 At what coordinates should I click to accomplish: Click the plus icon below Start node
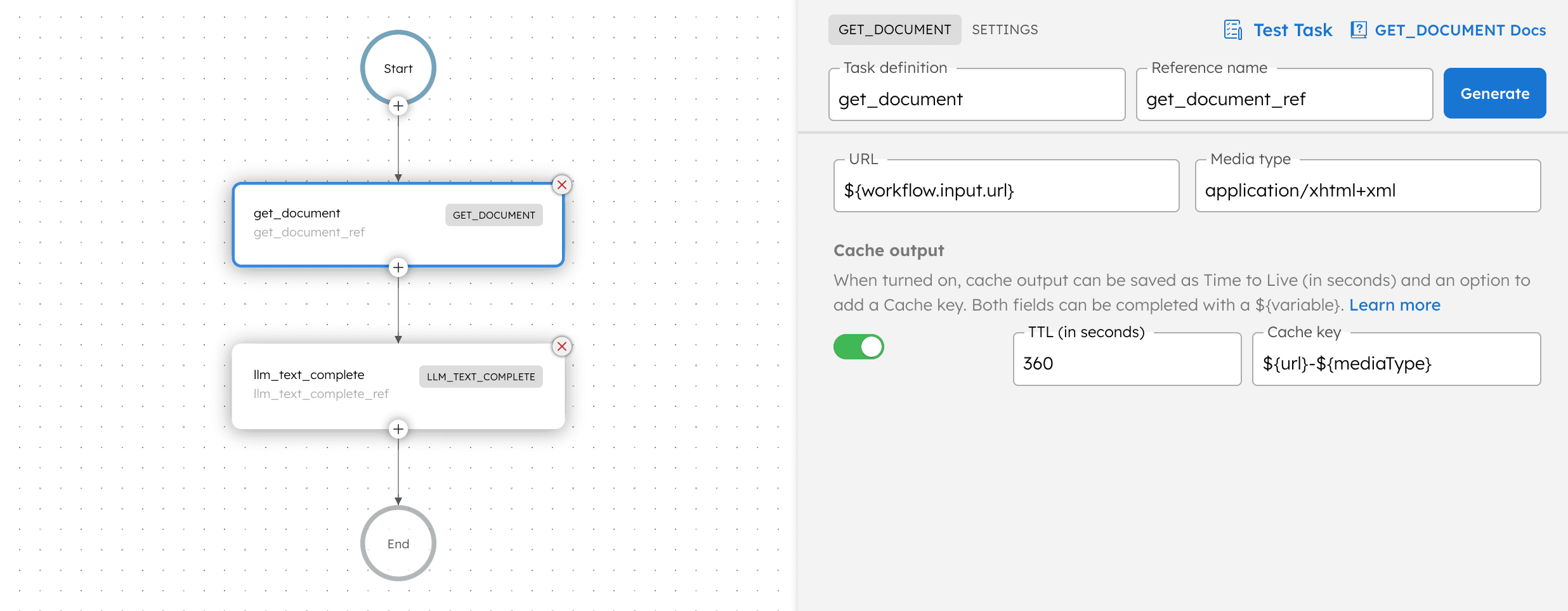[x=398, y=106]
